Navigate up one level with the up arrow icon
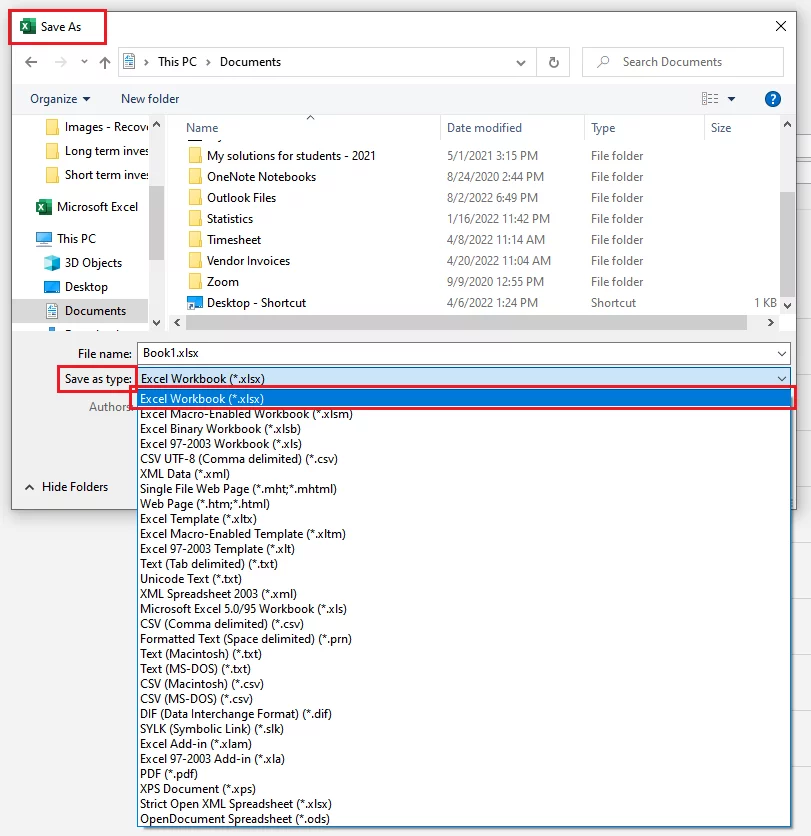The image size is (811, 836). tap(105, 62)
